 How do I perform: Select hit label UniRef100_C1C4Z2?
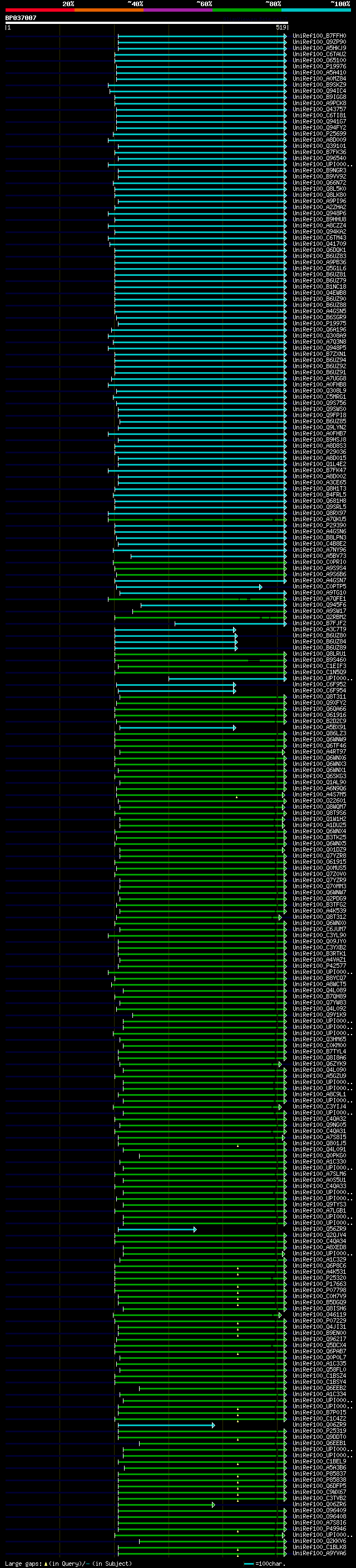[319, 1418]
